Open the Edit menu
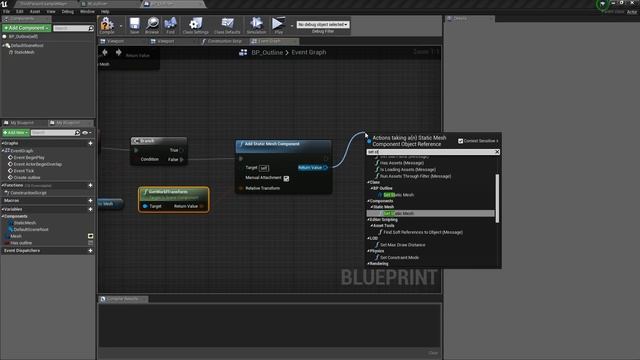 19,11
